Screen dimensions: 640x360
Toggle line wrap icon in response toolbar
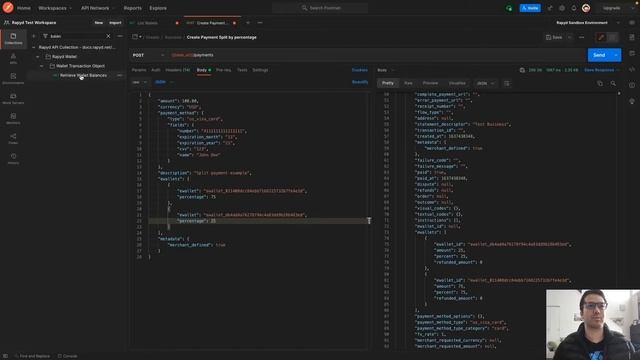click(x=507, y=83)
